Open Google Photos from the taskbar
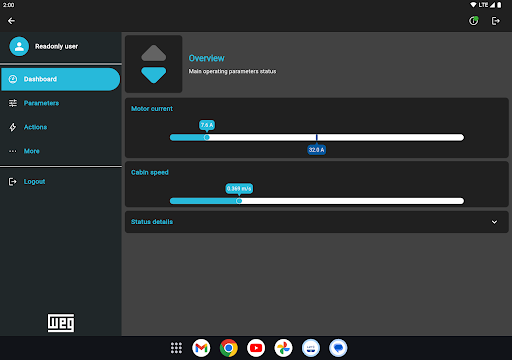Viewport: 512px width, 360px height. point(283,348)
